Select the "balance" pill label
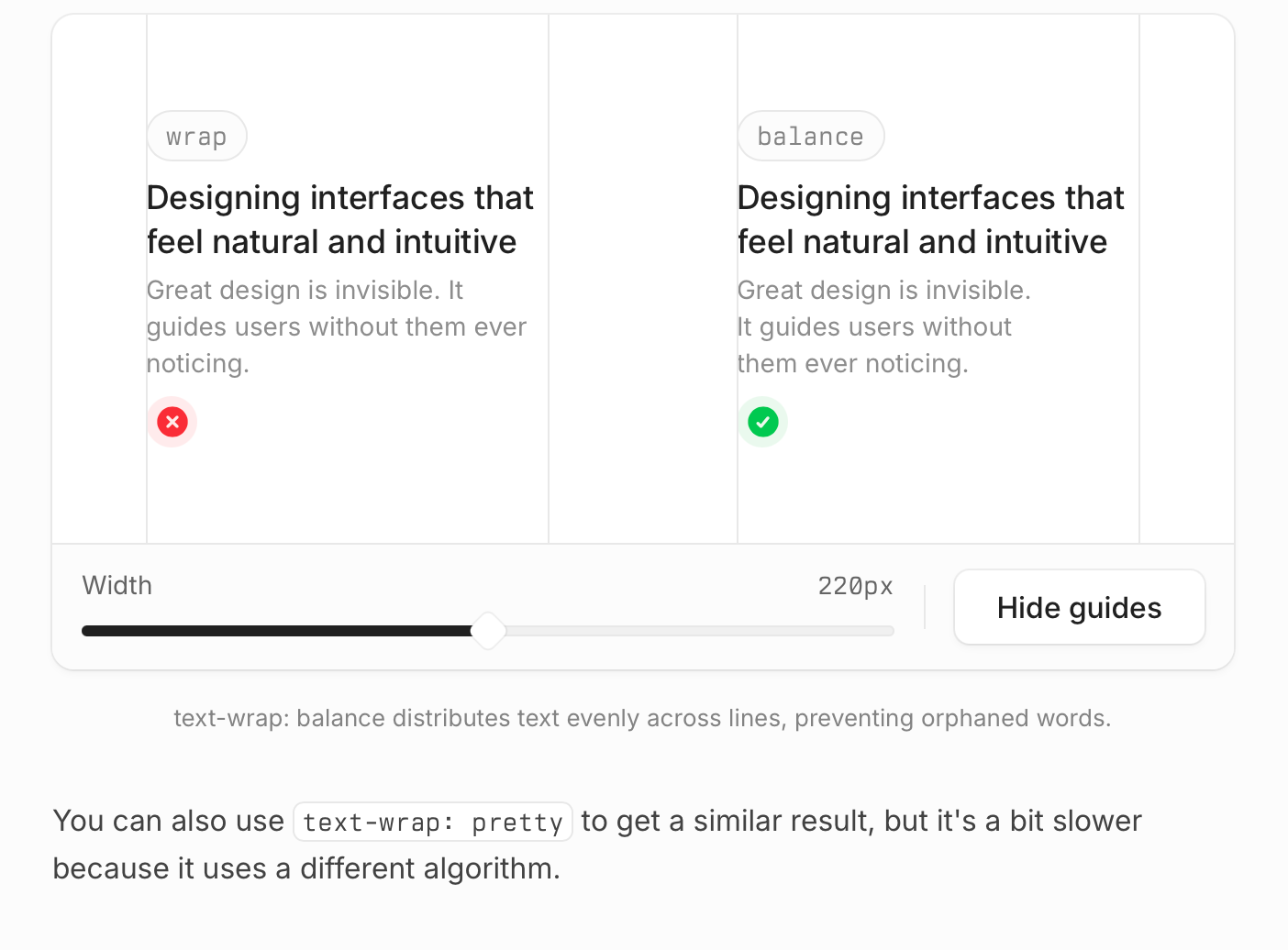The height and width of the screenshot is (950, 1288). tap(810, 137)
